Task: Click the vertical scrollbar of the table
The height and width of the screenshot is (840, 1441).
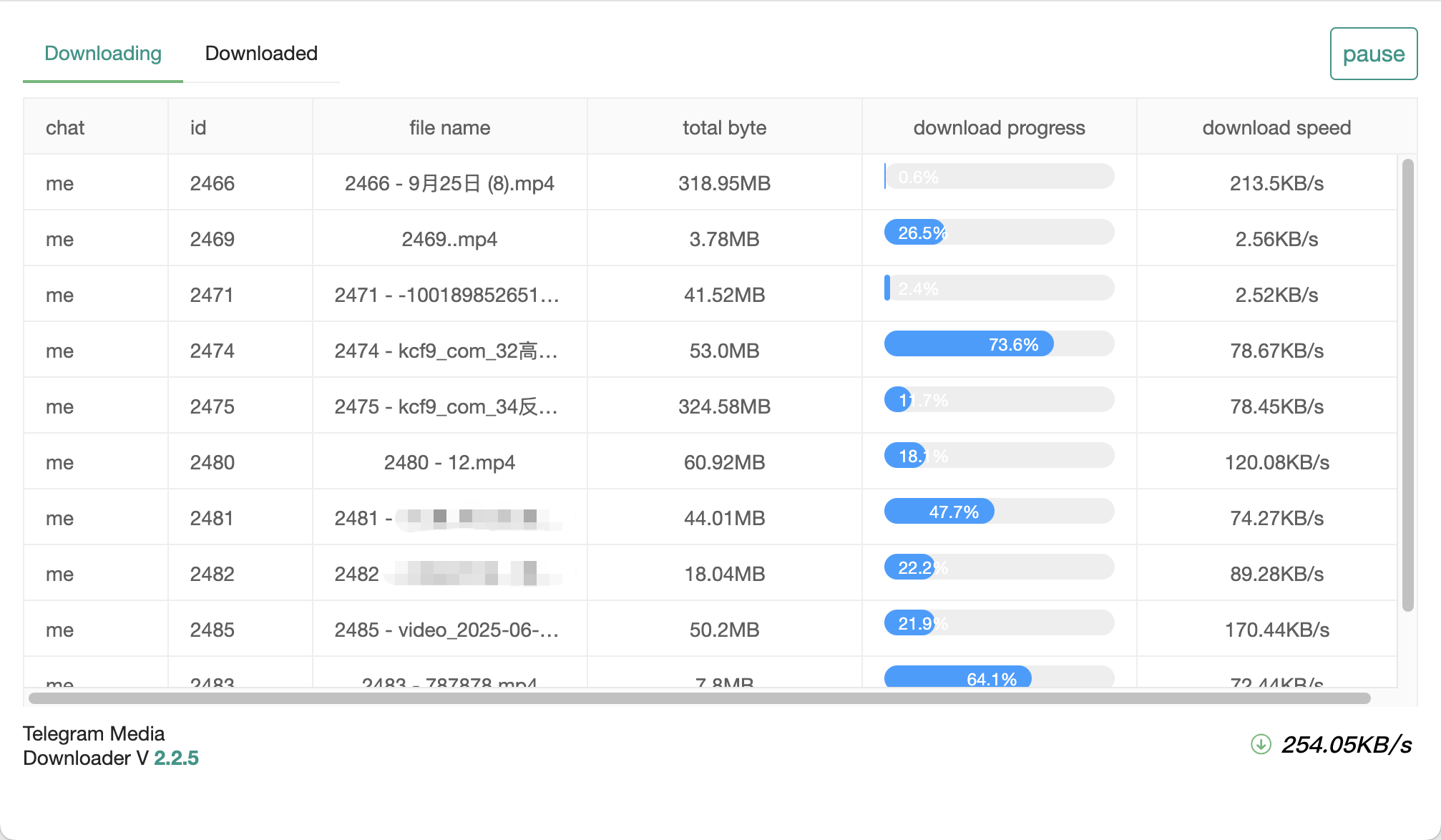Action: pyautogui.click(x=1407, y=385)
